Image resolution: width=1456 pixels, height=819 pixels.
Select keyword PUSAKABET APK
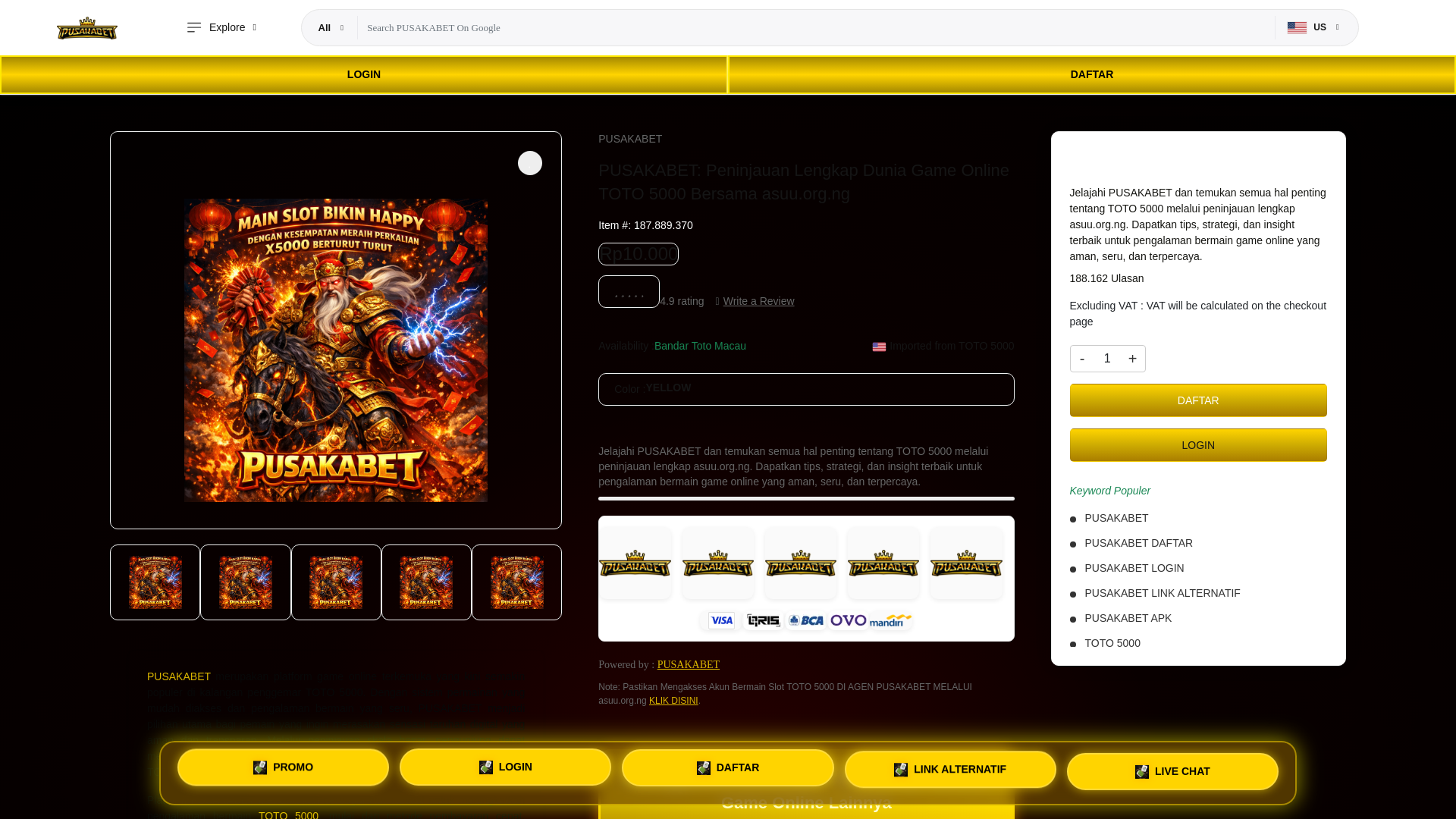1128,618
